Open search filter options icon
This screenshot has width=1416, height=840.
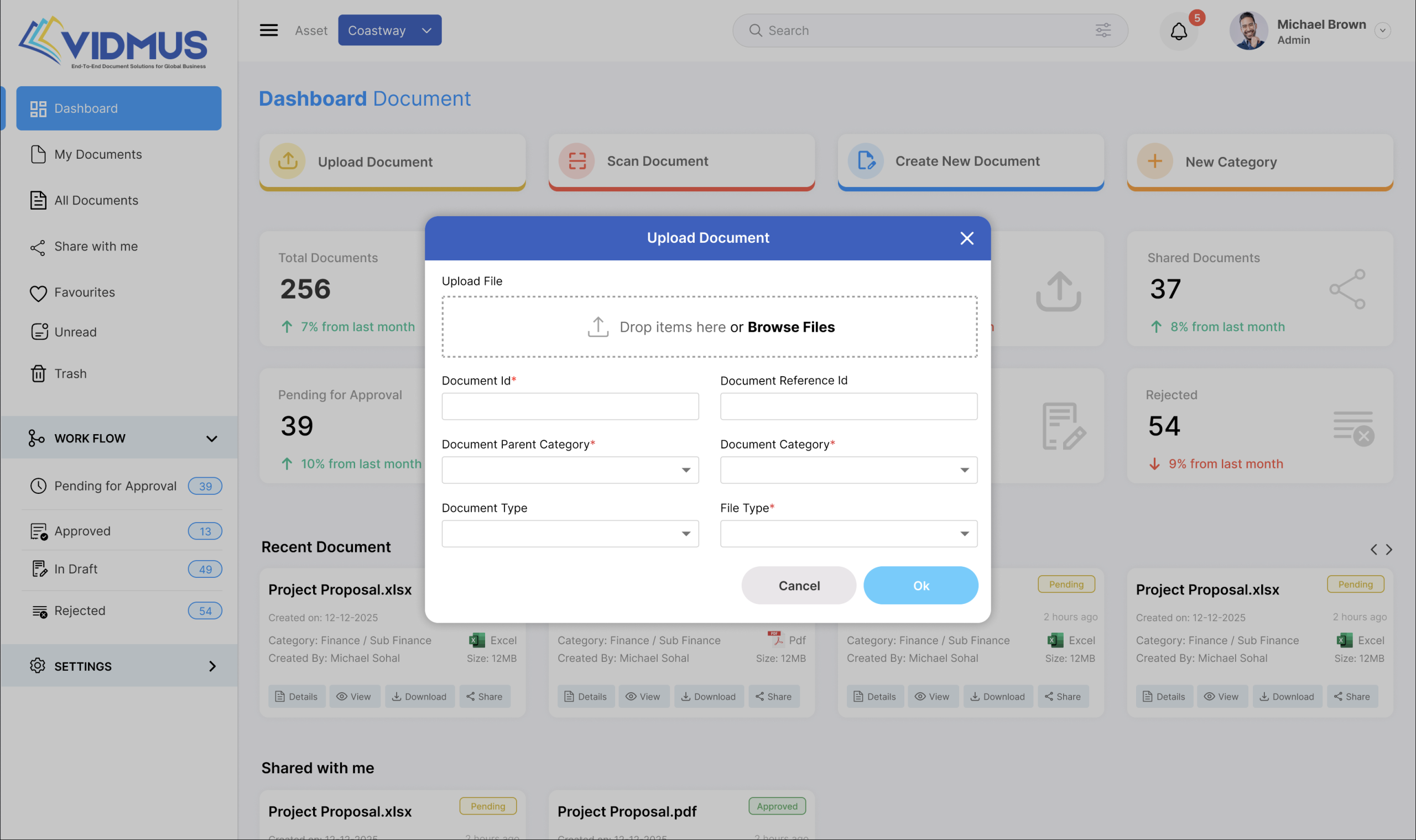tap(1102, 30)
